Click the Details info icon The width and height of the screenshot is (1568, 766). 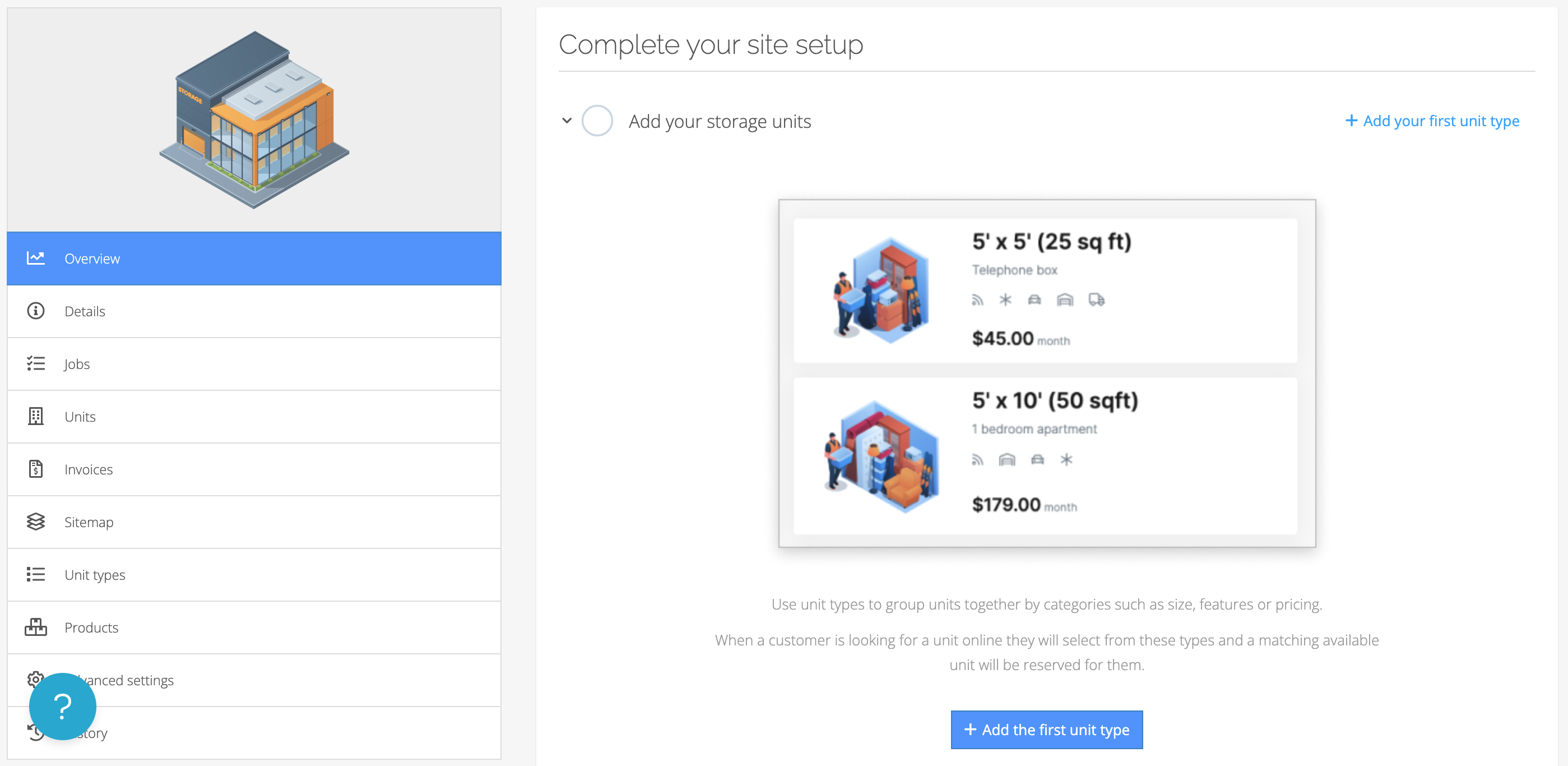point(35,311)
